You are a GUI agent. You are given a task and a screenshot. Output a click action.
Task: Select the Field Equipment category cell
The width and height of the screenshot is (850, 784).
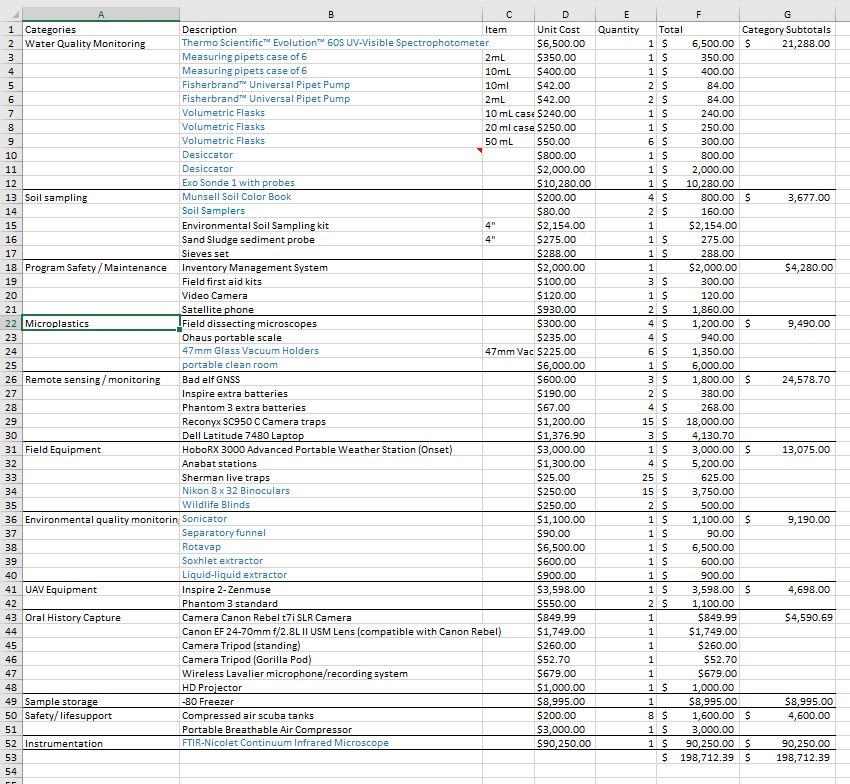[101, 449]
